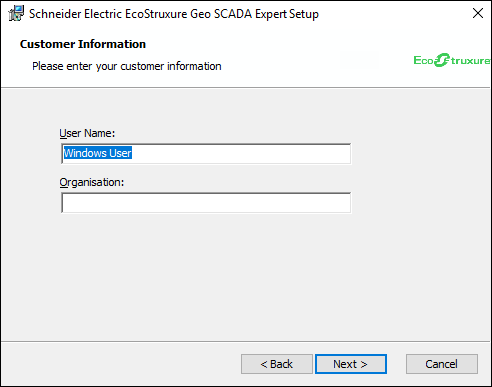This screenshot has height=387, width=492.
Task: Click the Customer Information heading
Action: pyautogui.click(x=83, y=44)
